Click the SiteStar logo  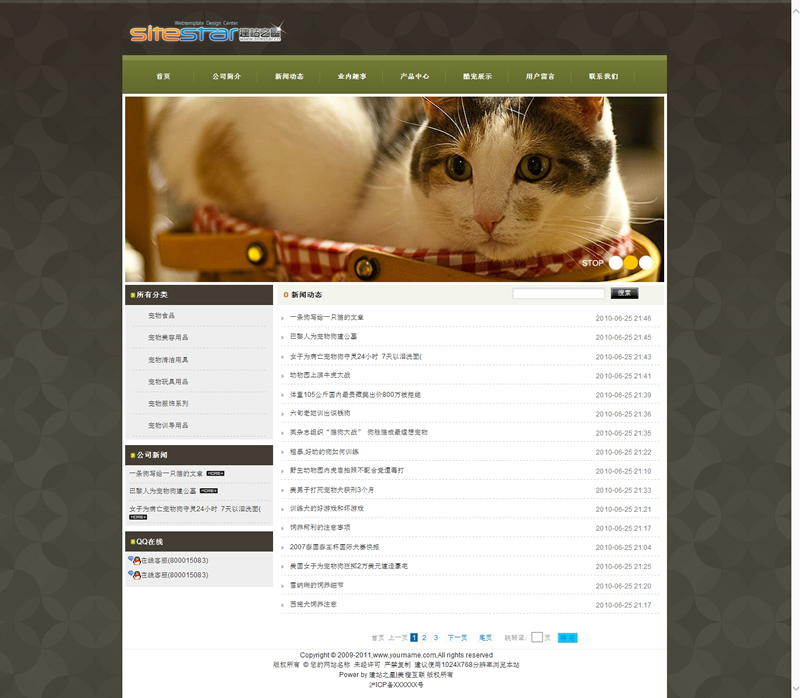coord(206,32)
